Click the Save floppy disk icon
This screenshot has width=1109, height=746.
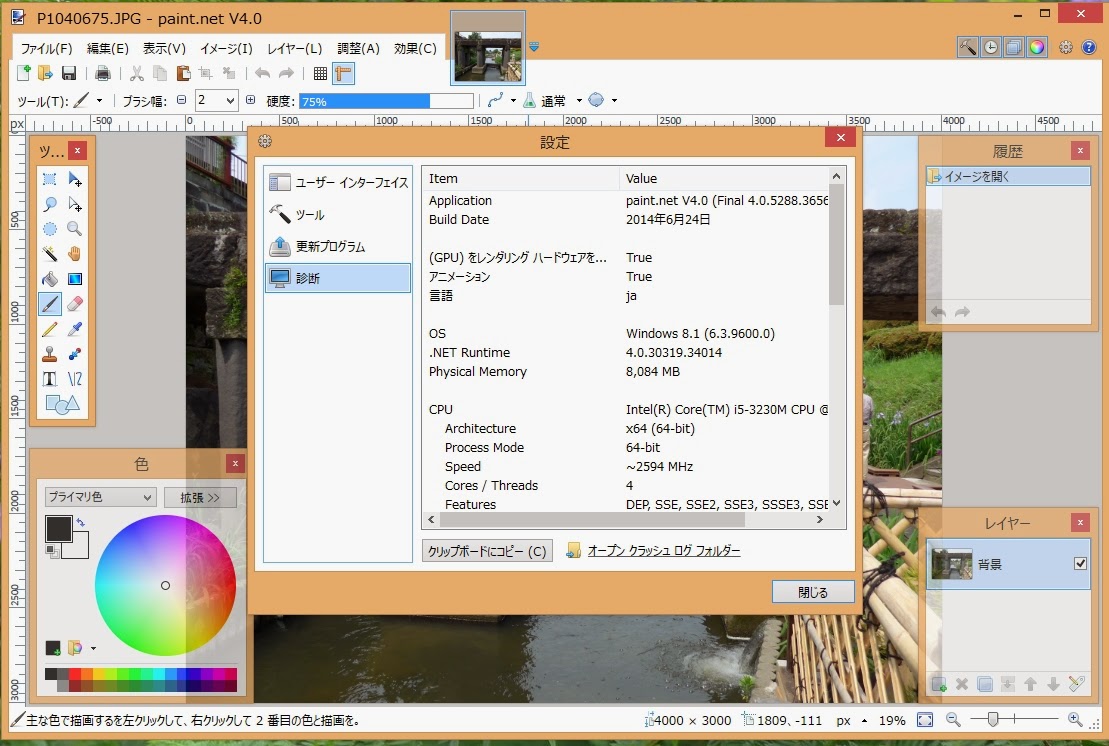point(69,73)
